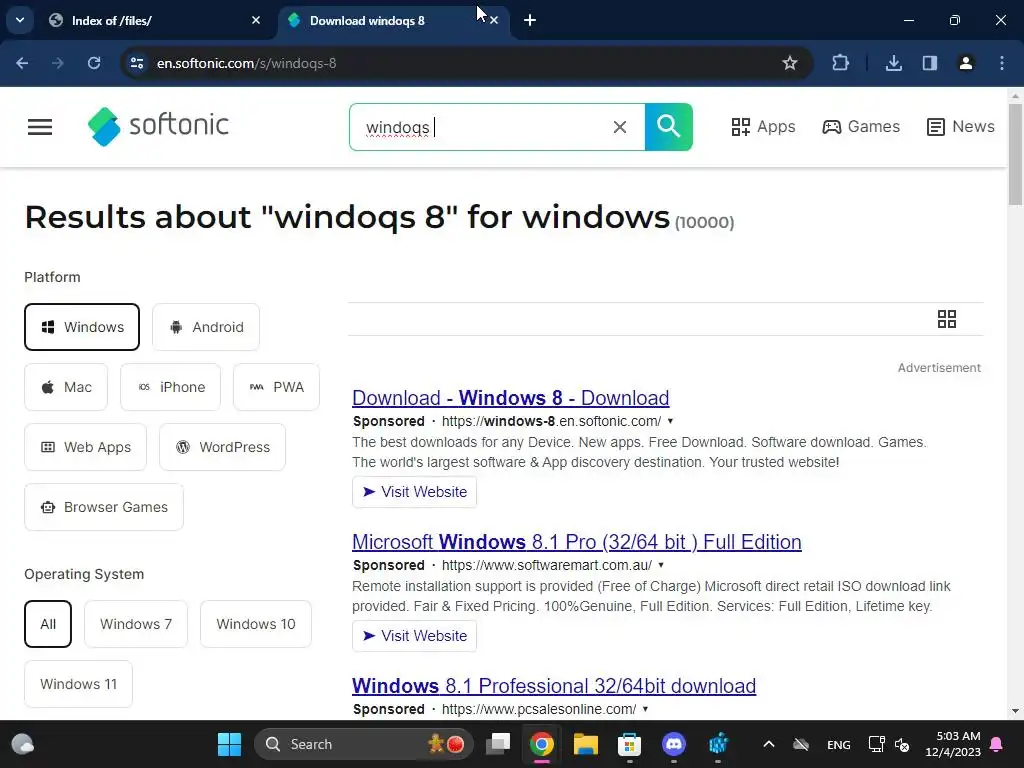Viewport: 1024px width, 768px height.
Task: Open the tab search chevron in Chrome
Action: 20,20
